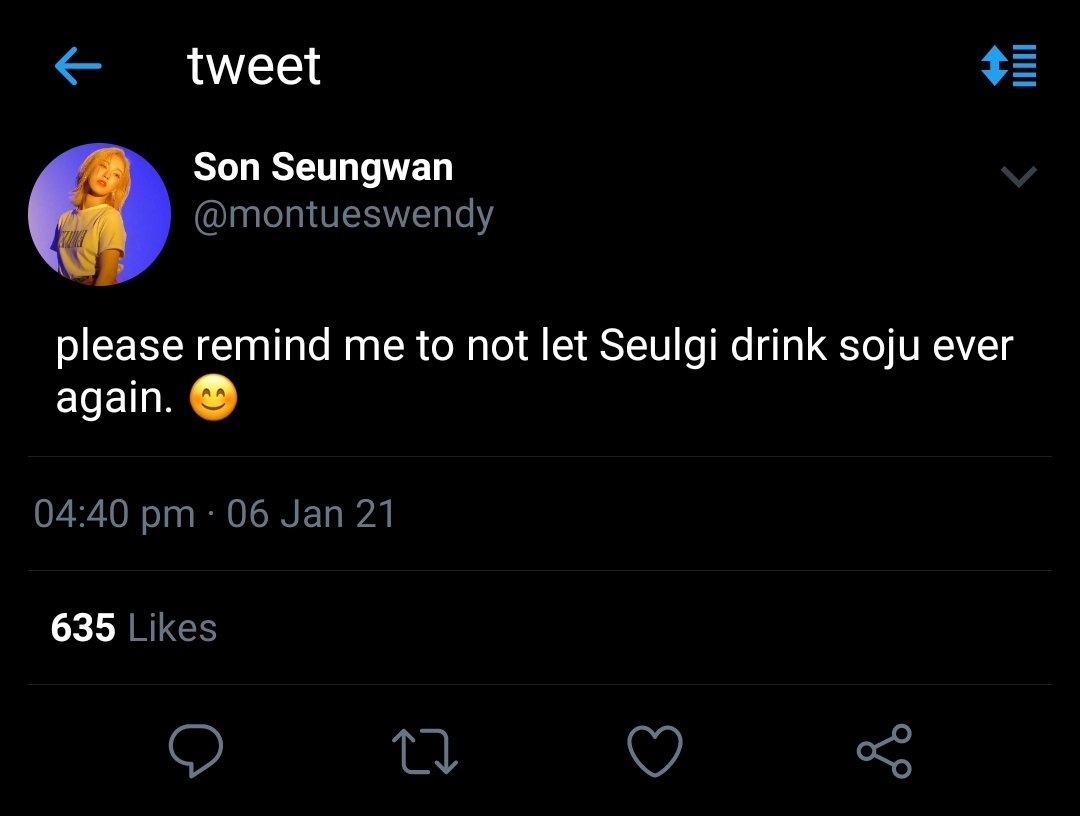Click the 06 Jan 21 date
Image resolution: width=1080 pixels, height=816 pixels.
coord(311,514)
